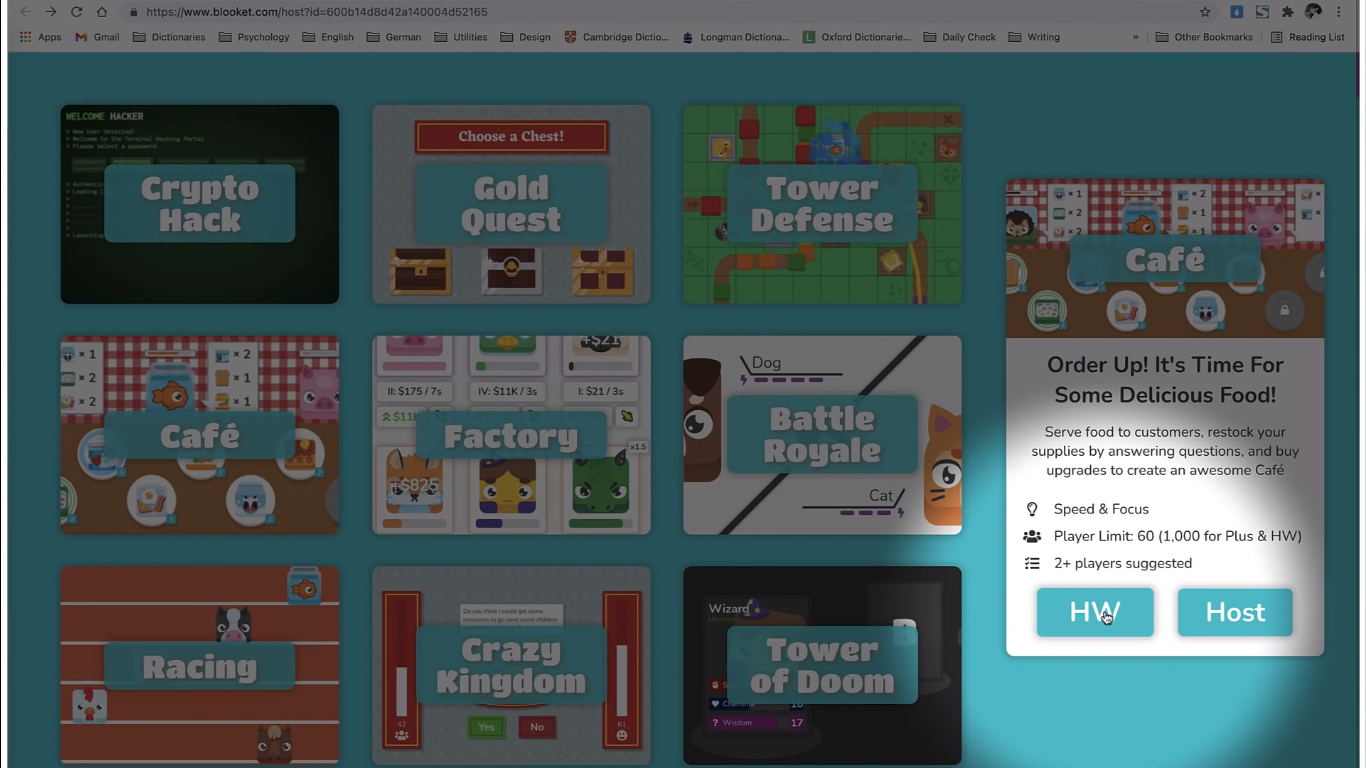Open the Writing bookmarks folder
The width and height of the screenshot is (1366, 768).
(x=1034, y=37)
